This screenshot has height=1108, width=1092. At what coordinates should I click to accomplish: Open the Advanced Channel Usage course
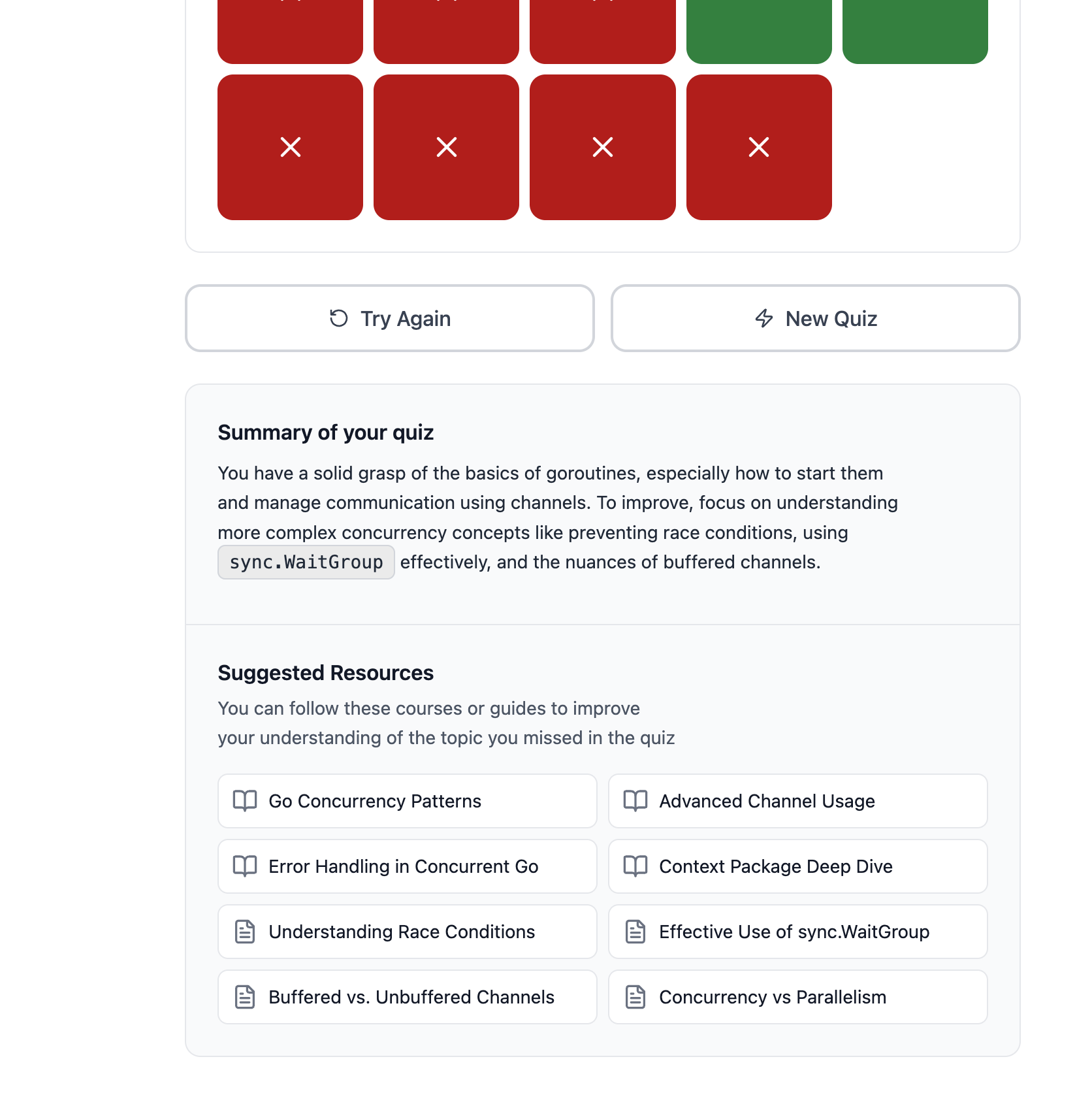798,801
